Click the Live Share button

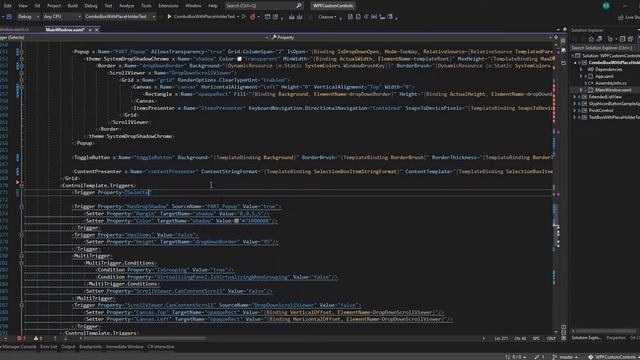[x=629, y=17]
